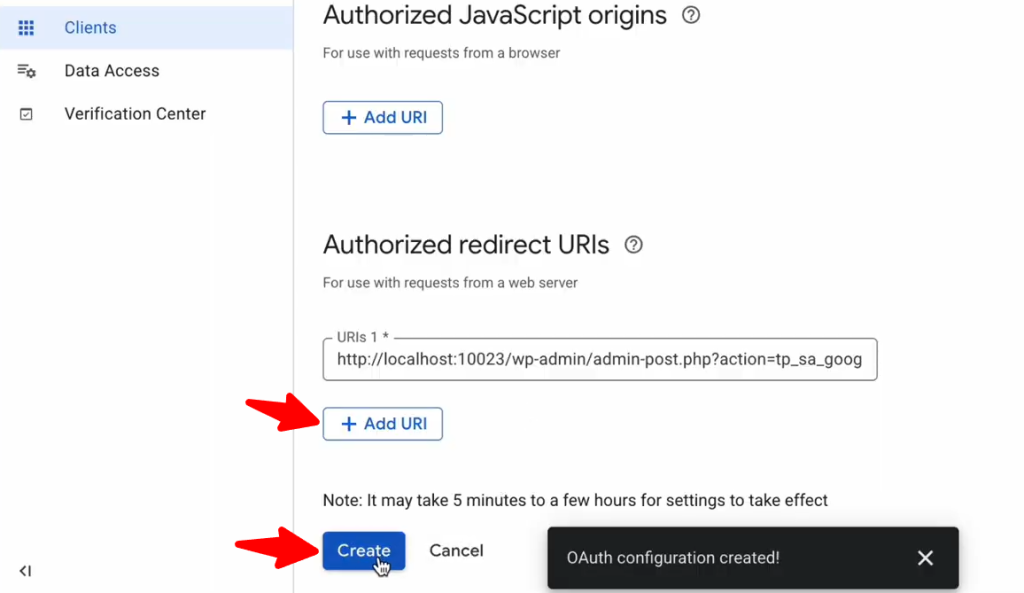Add another Authorized redirect URI
1024x593 pixels.
click(x=383, y=424)
